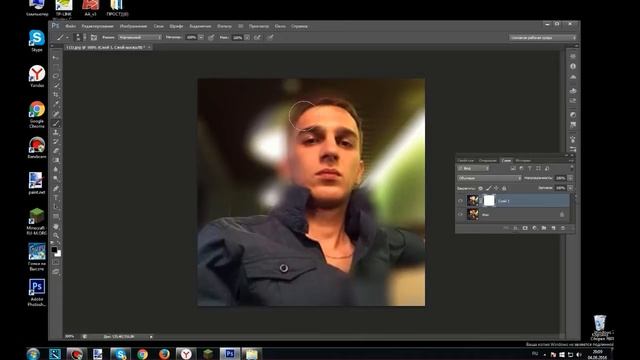Click Add layer mask button

pyautogui.click(x=525, y=228)
